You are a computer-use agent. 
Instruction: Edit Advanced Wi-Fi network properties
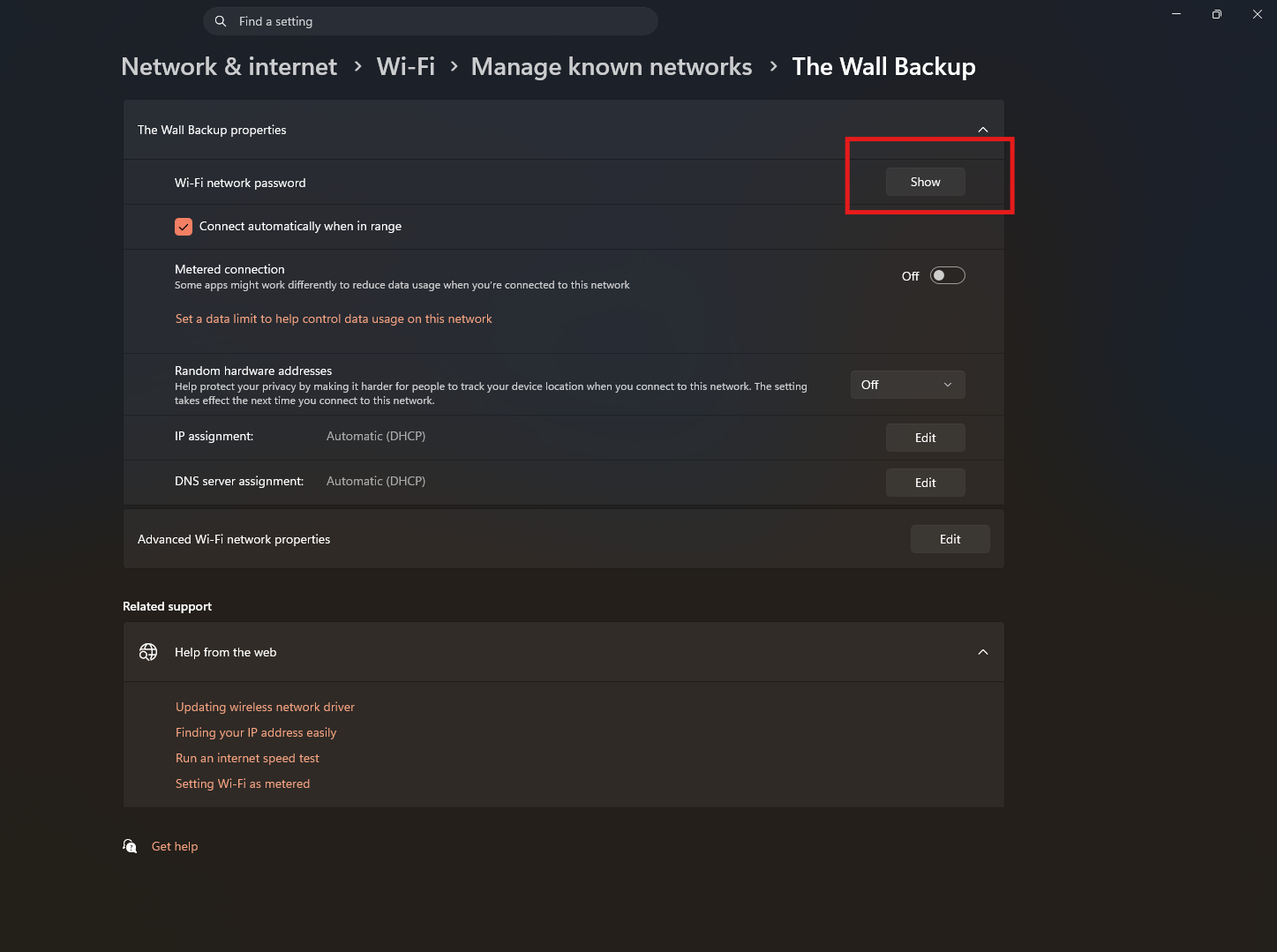[950, 539]
